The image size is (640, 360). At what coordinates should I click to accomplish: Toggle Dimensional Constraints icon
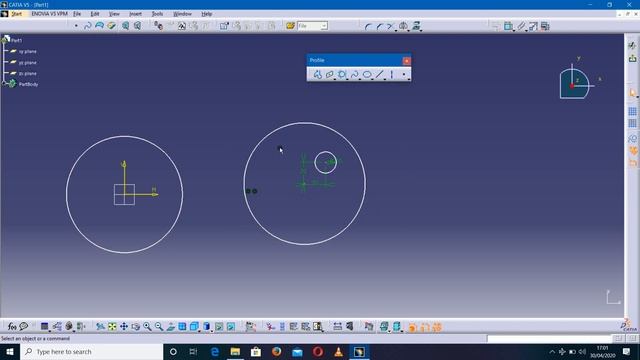(632, 163)
